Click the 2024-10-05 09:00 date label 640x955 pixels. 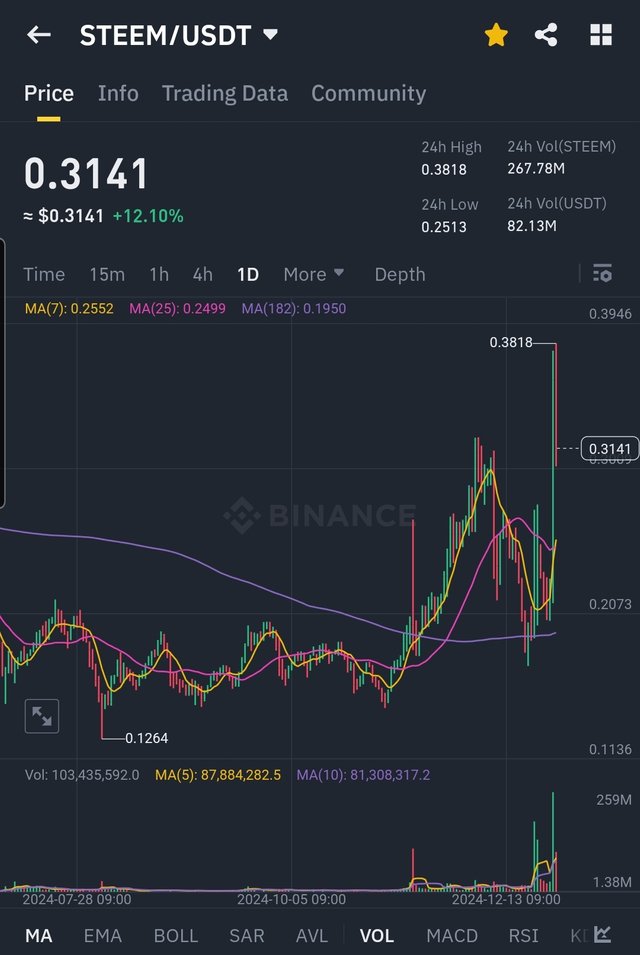click(291, 899)
